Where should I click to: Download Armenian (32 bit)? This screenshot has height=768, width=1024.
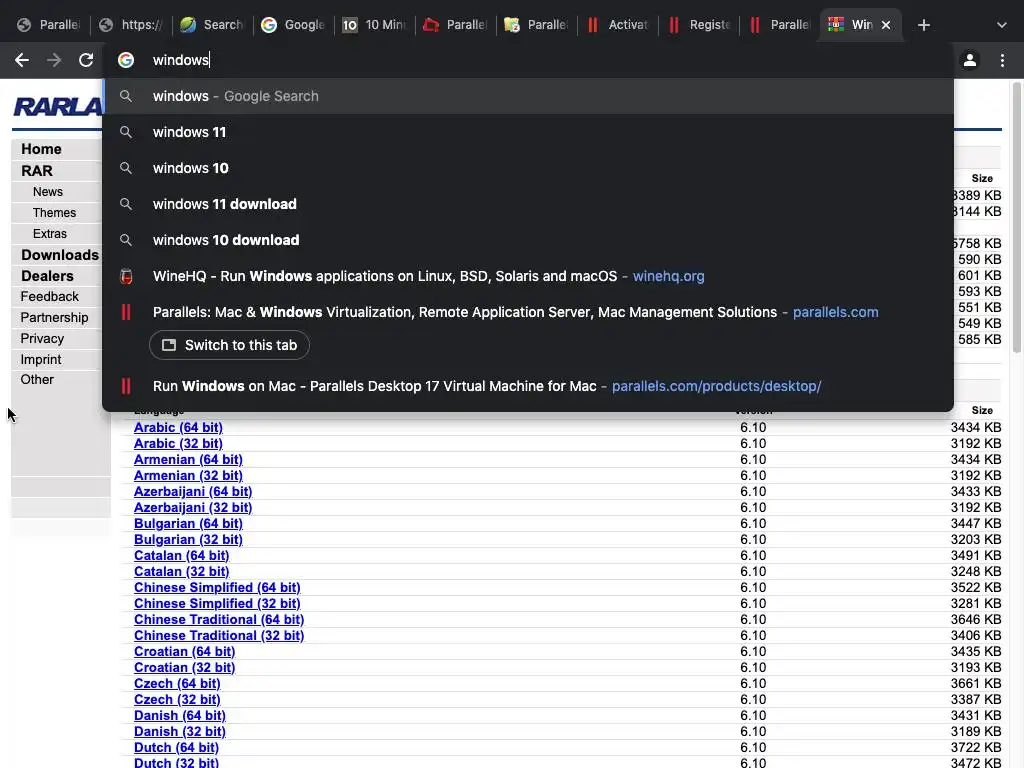click(x=188, y=475)
